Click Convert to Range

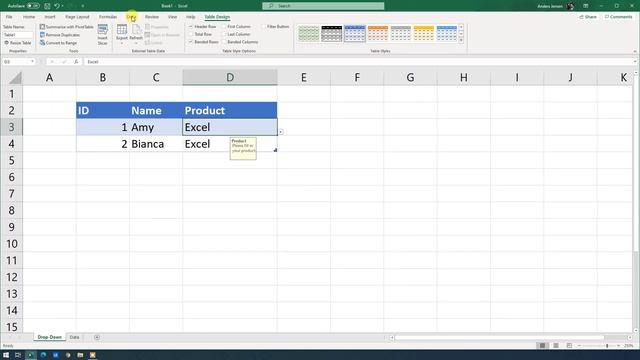[x=58, y=42]
